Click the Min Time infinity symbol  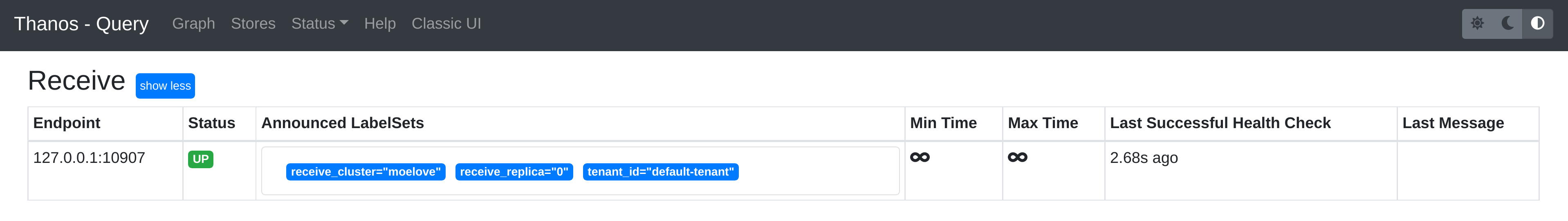[x=920, y=158]
